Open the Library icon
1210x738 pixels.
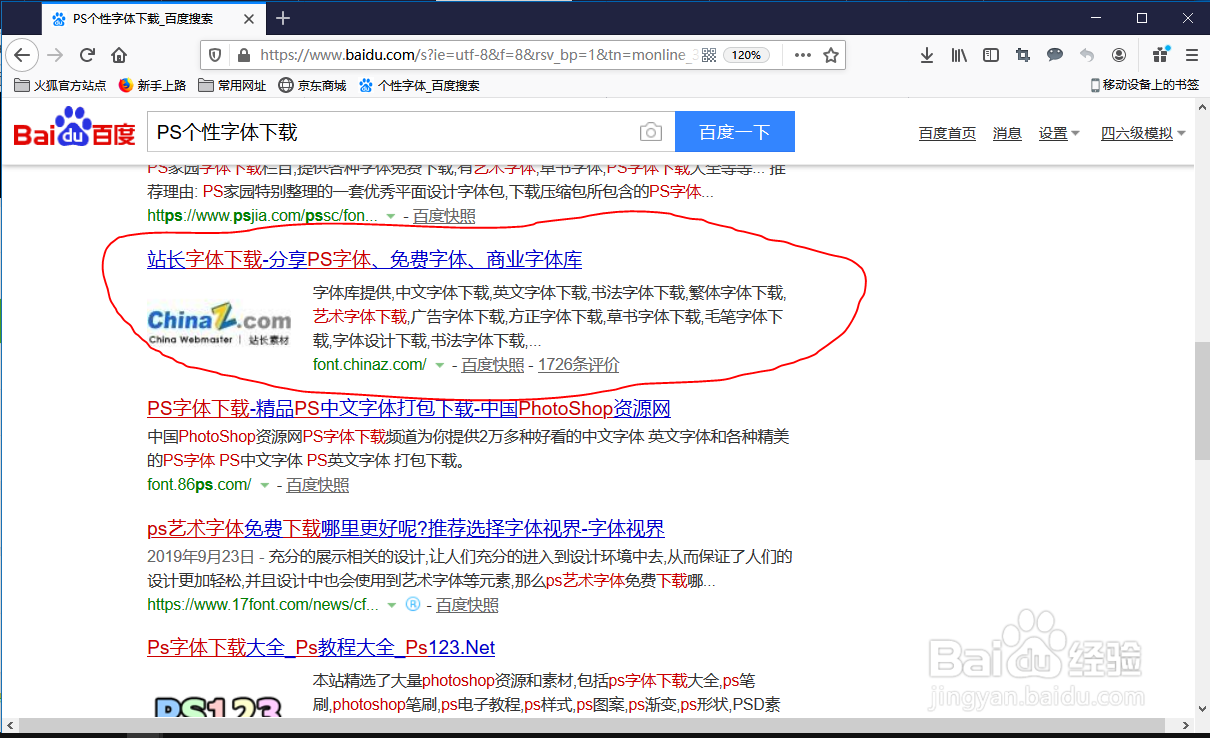tap(958, 56)
